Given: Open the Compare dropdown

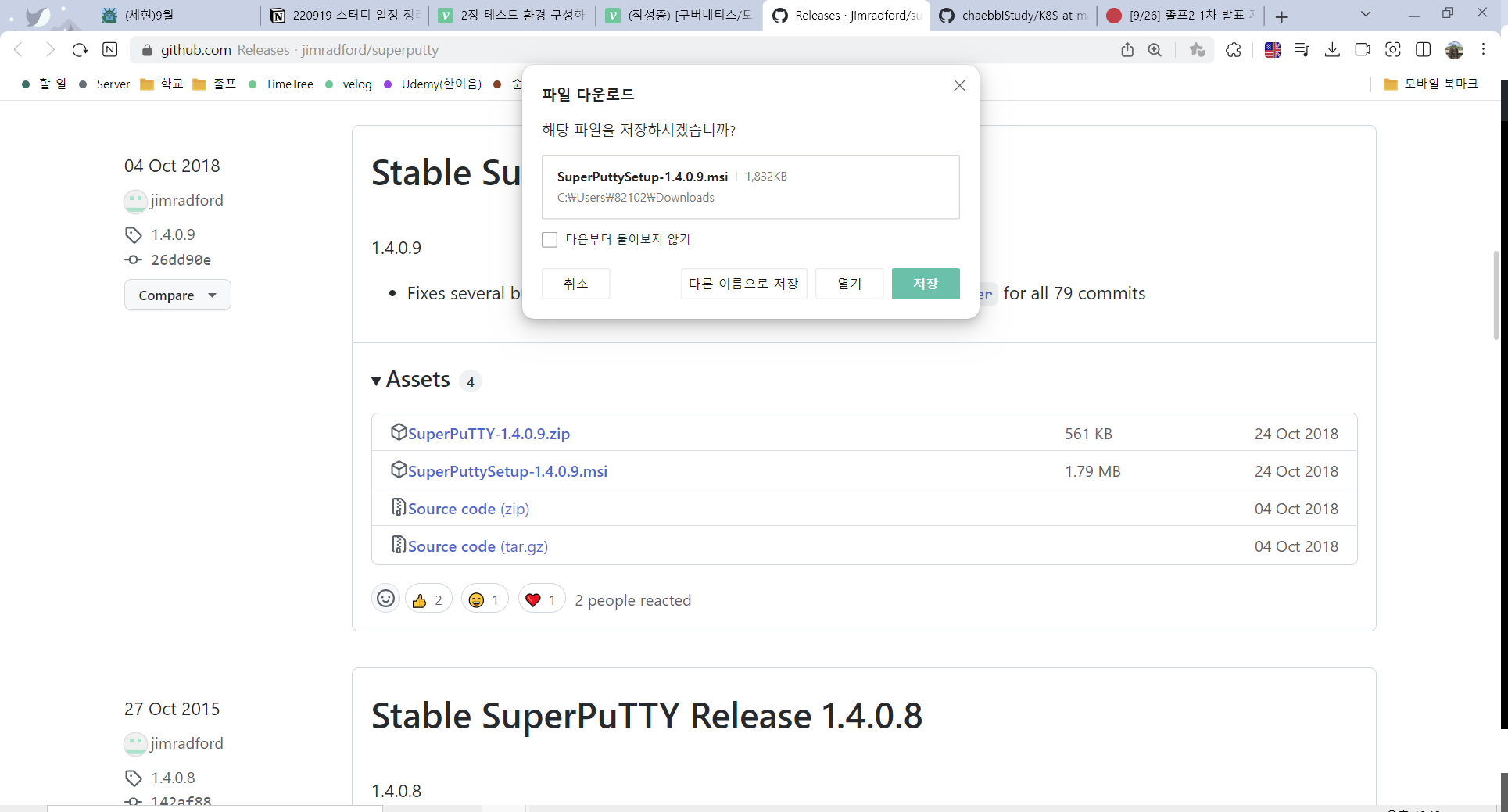Looking at the screenshot, I should [177, 295].
